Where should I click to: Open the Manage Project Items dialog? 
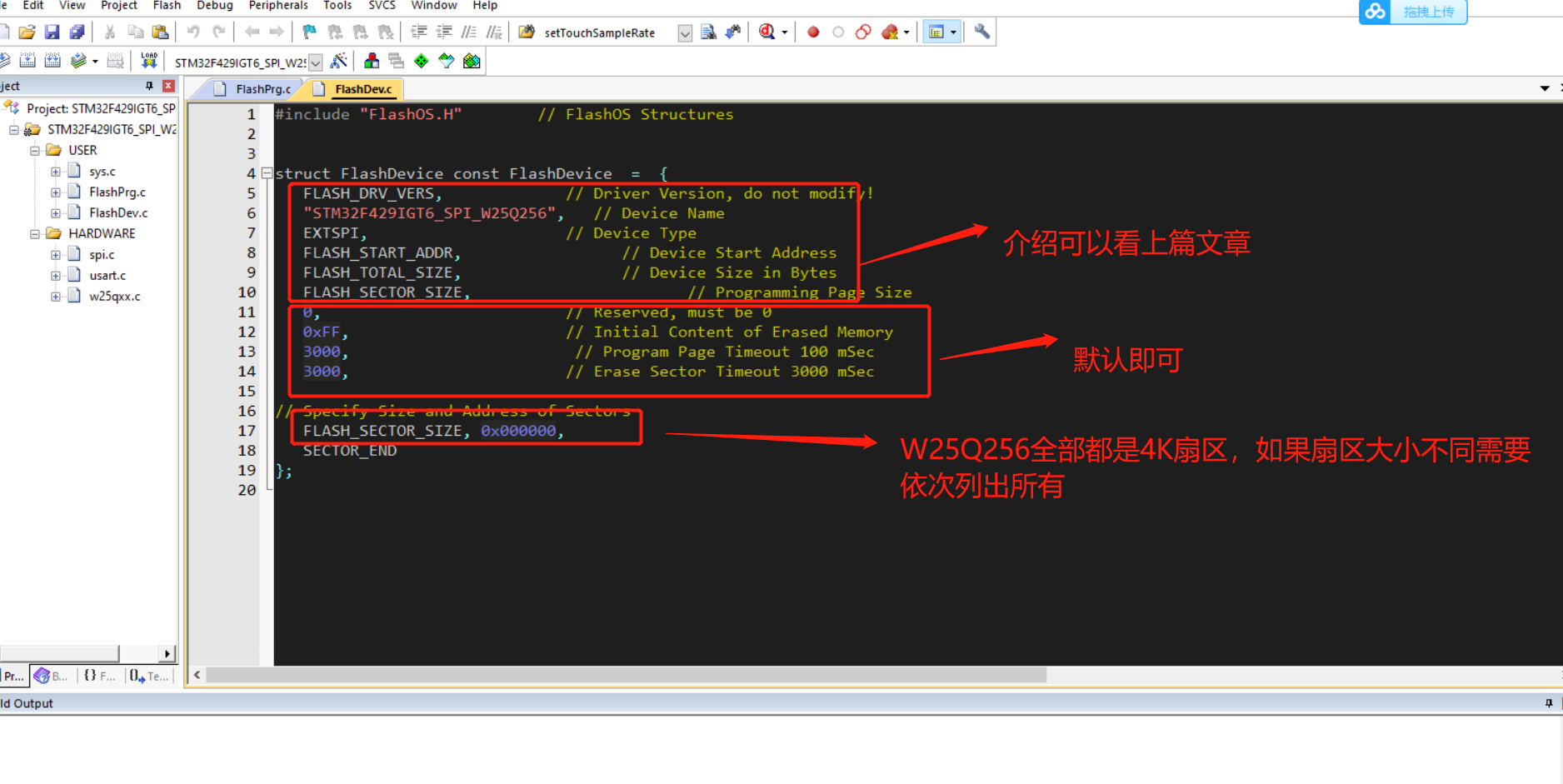(x=371, y=60)
